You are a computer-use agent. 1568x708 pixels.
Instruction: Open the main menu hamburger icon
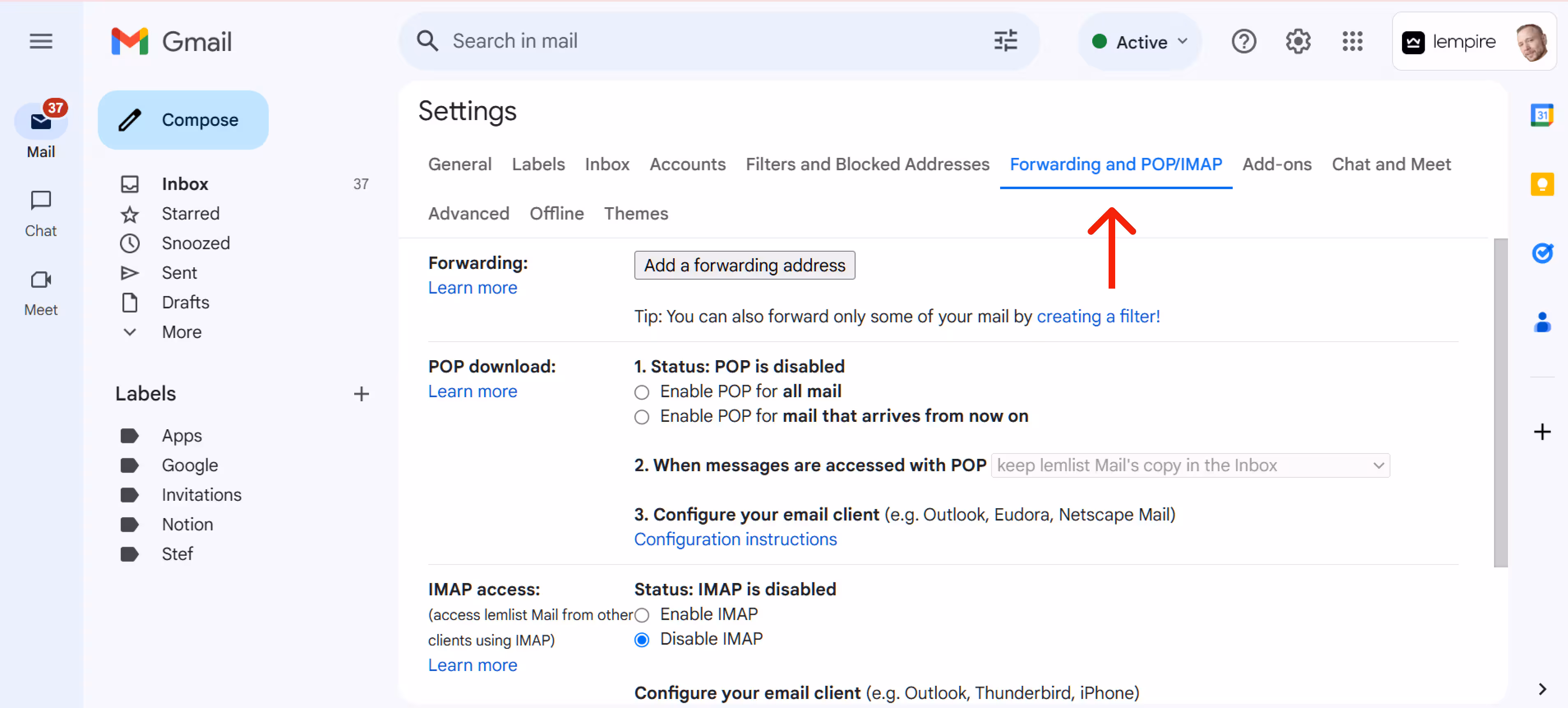pos(41,42)
